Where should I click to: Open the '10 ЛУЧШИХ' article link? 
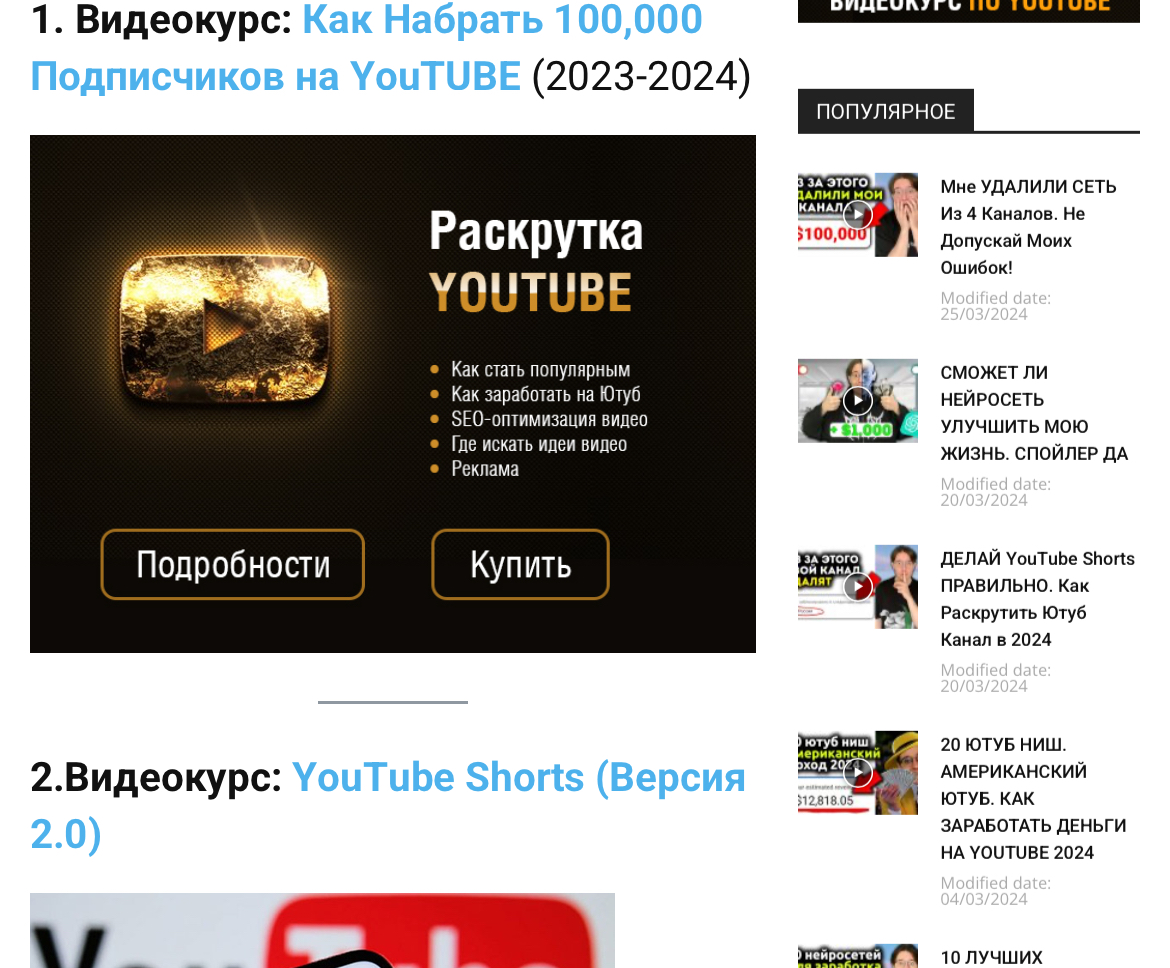pyautogui.click(x=991, y=957)
